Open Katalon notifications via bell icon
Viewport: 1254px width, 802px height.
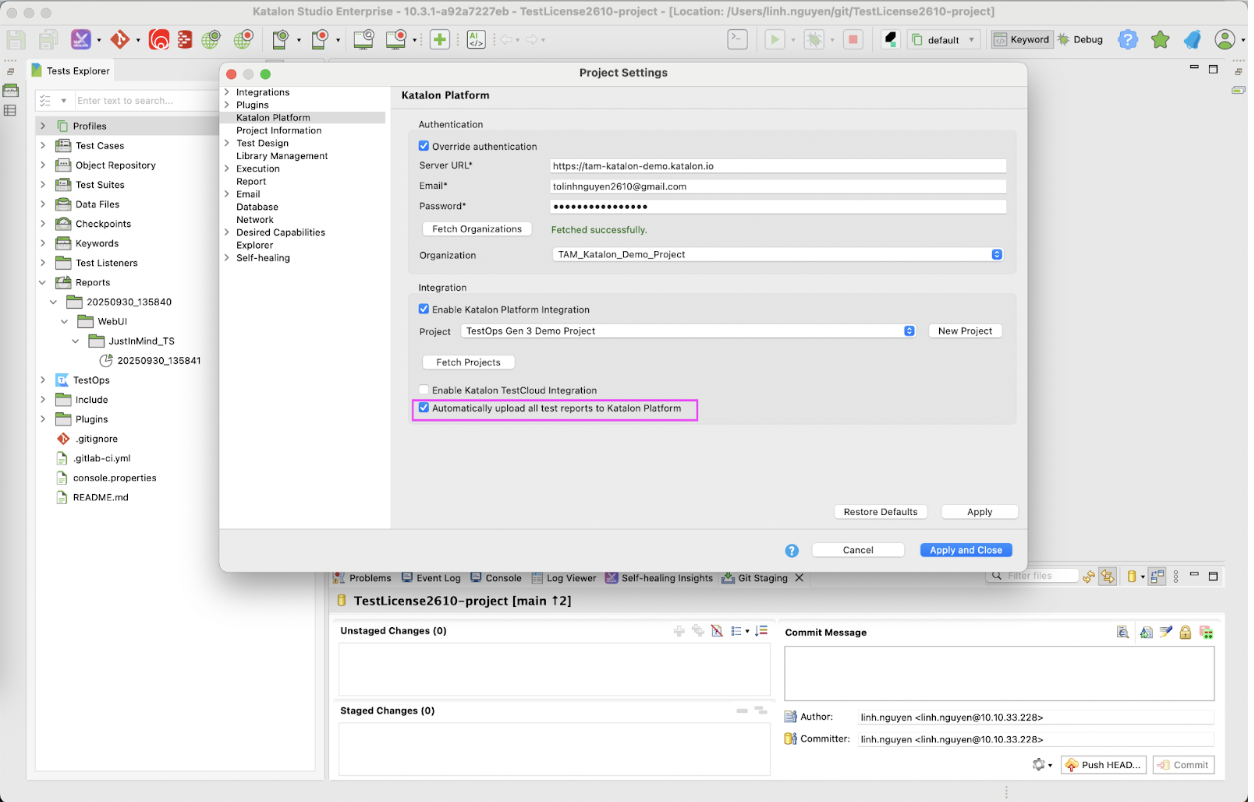pos(1193,40)
